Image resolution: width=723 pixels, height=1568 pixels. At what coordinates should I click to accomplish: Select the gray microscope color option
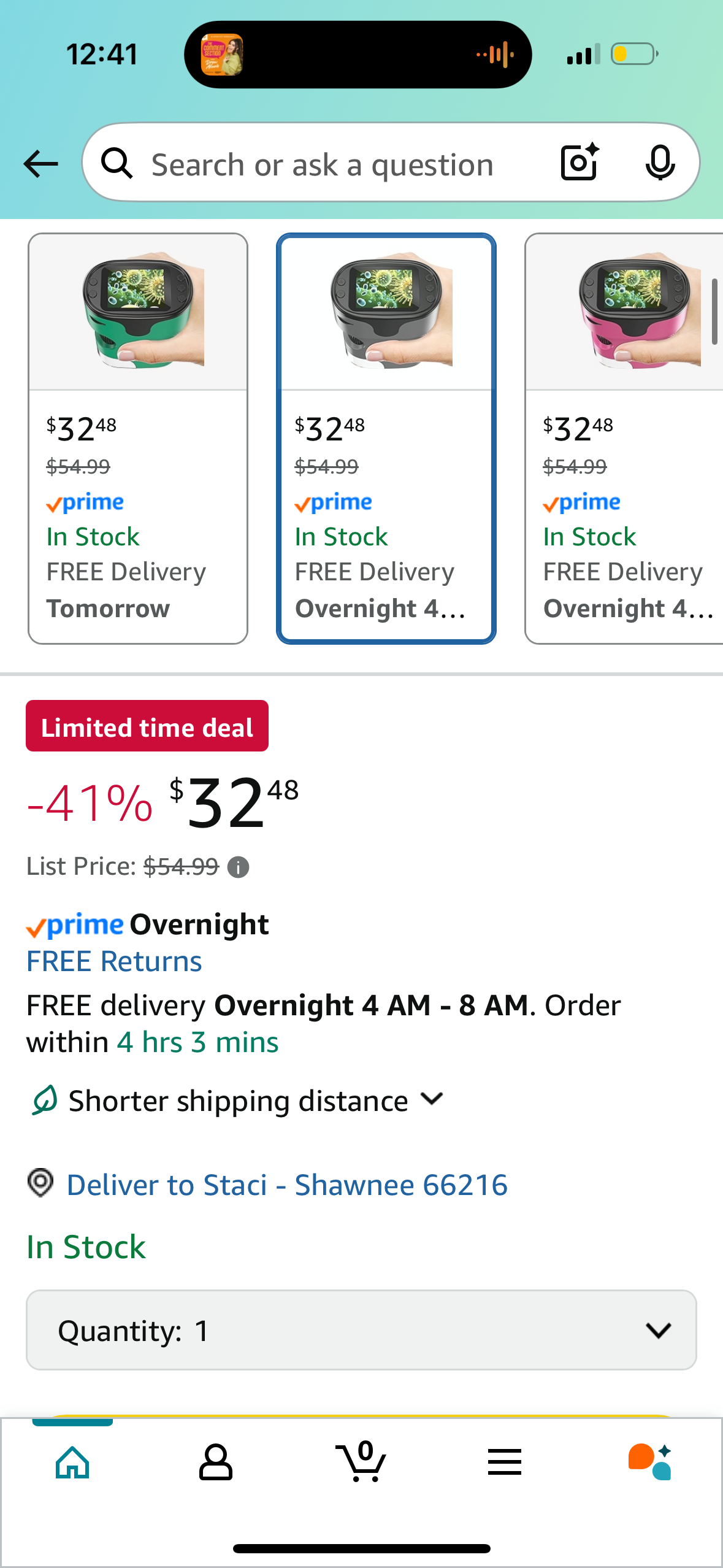click(x=386, y=438)
